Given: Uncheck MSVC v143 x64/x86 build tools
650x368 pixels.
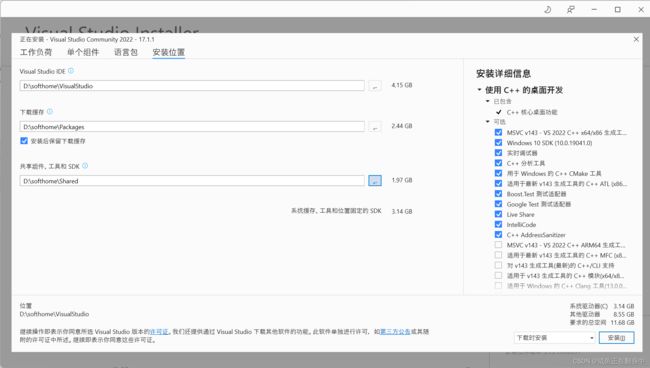Looking at the screenshot, I should pyautogui.click(x=498, y=133).
